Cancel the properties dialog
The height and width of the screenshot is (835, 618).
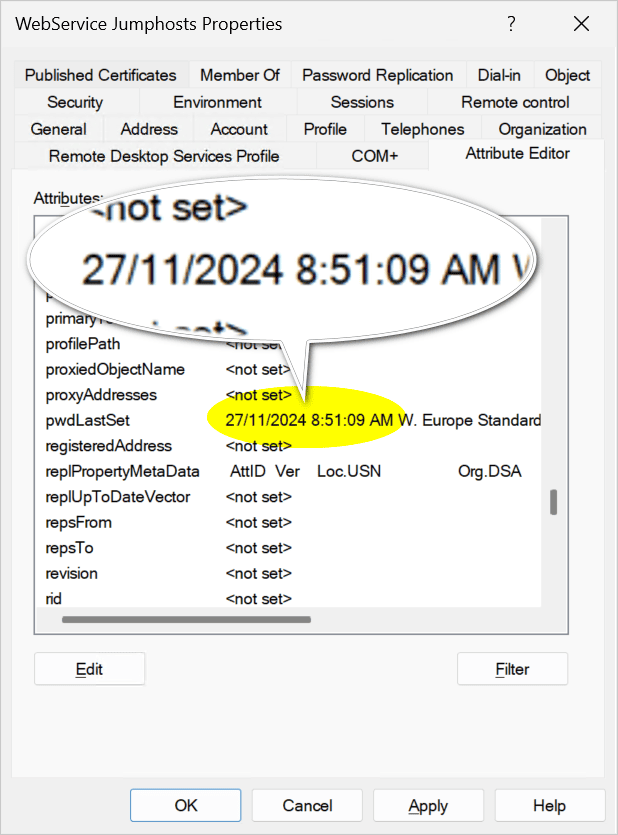(307, 805)
